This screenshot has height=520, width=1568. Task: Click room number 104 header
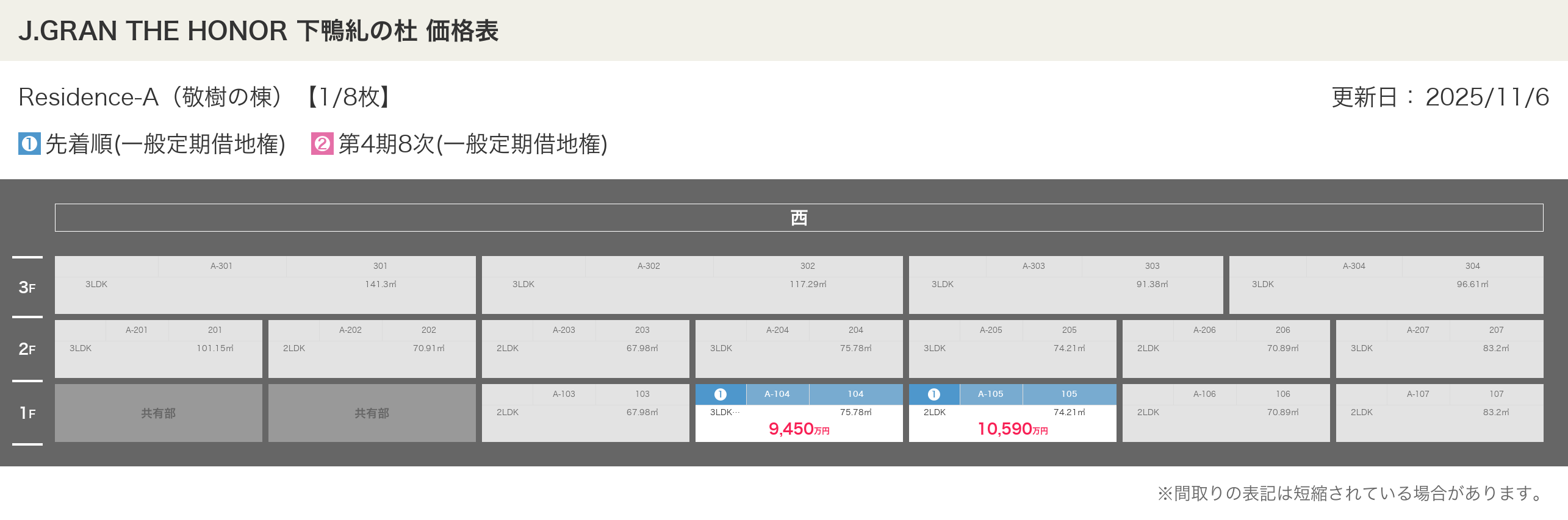pyautogui.click(x=855, y=394)
